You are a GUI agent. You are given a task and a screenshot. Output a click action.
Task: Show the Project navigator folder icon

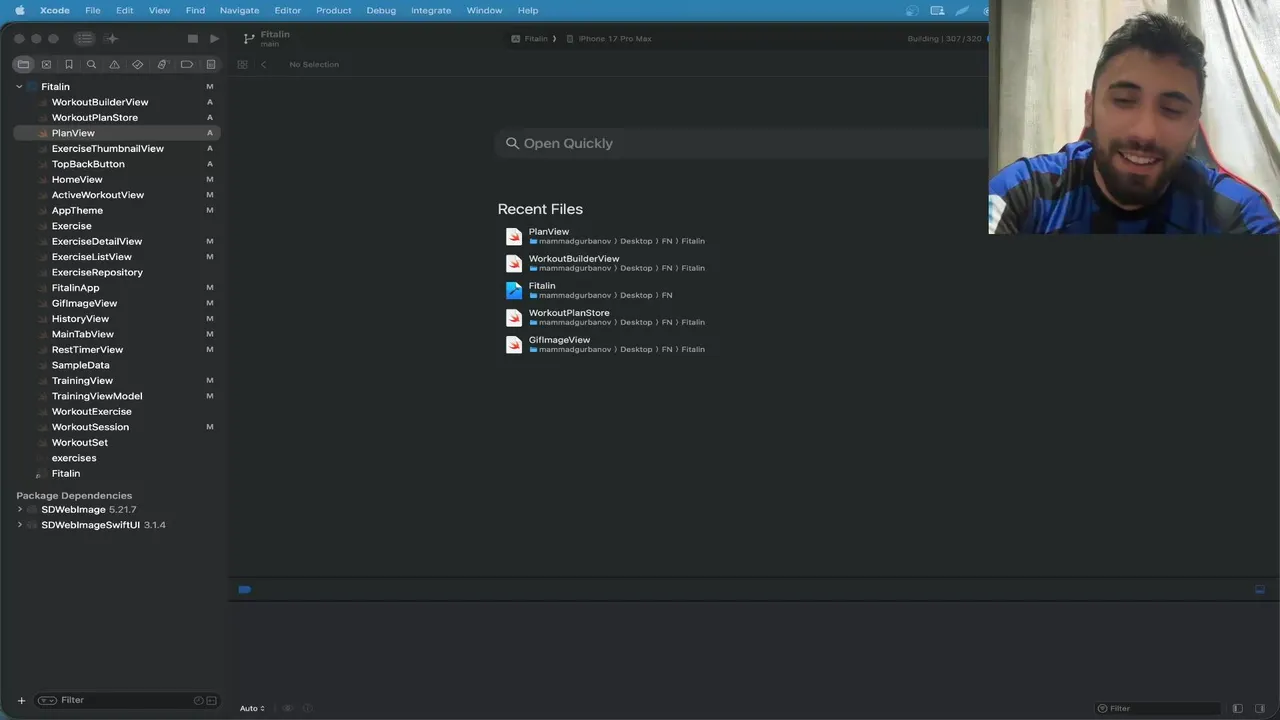(23, 64)
